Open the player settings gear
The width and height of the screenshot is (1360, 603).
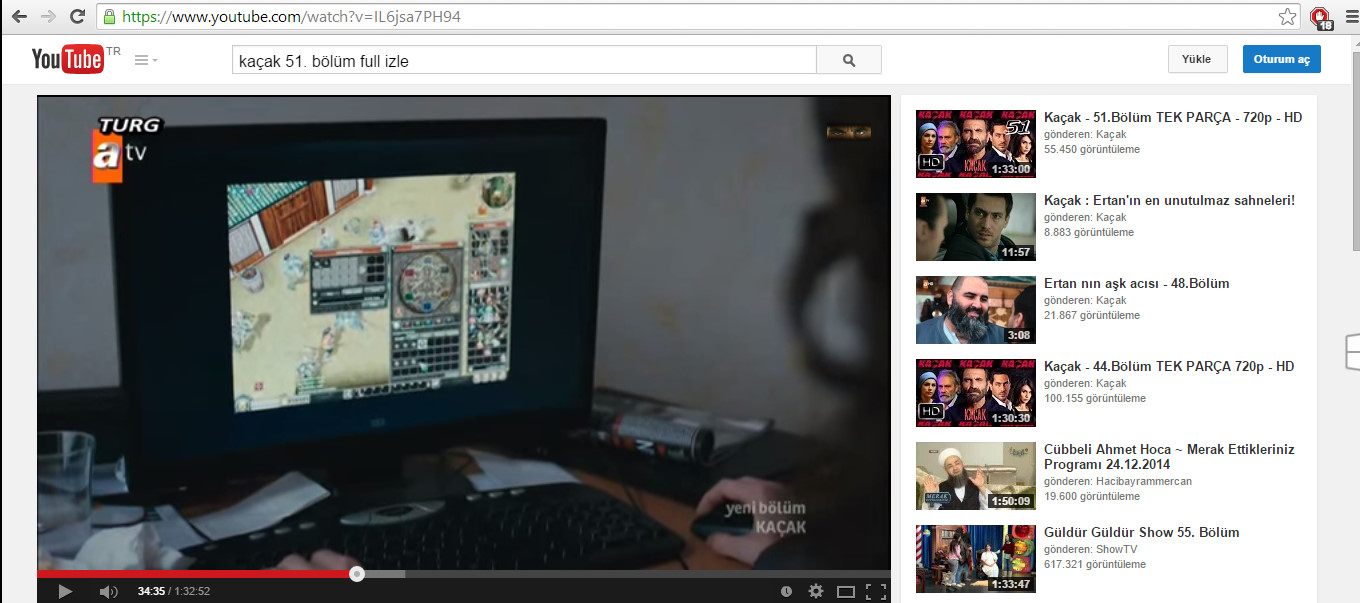[816, 591]
